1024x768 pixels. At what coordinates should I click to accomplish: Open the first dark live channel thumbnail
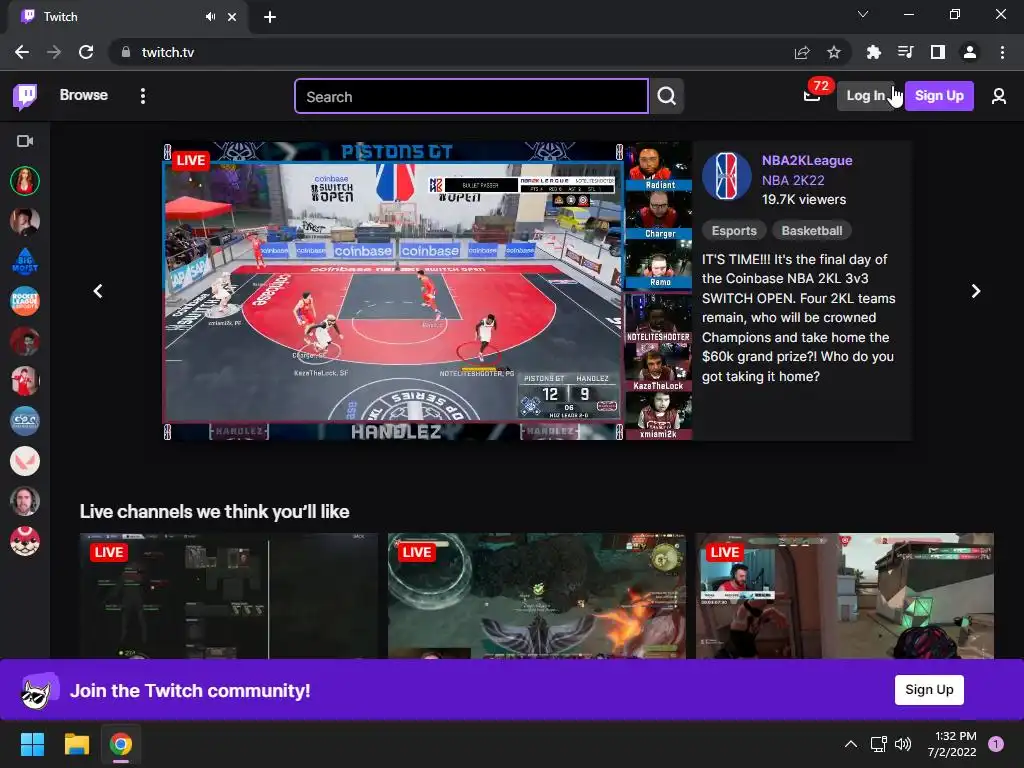coord(229,596)
